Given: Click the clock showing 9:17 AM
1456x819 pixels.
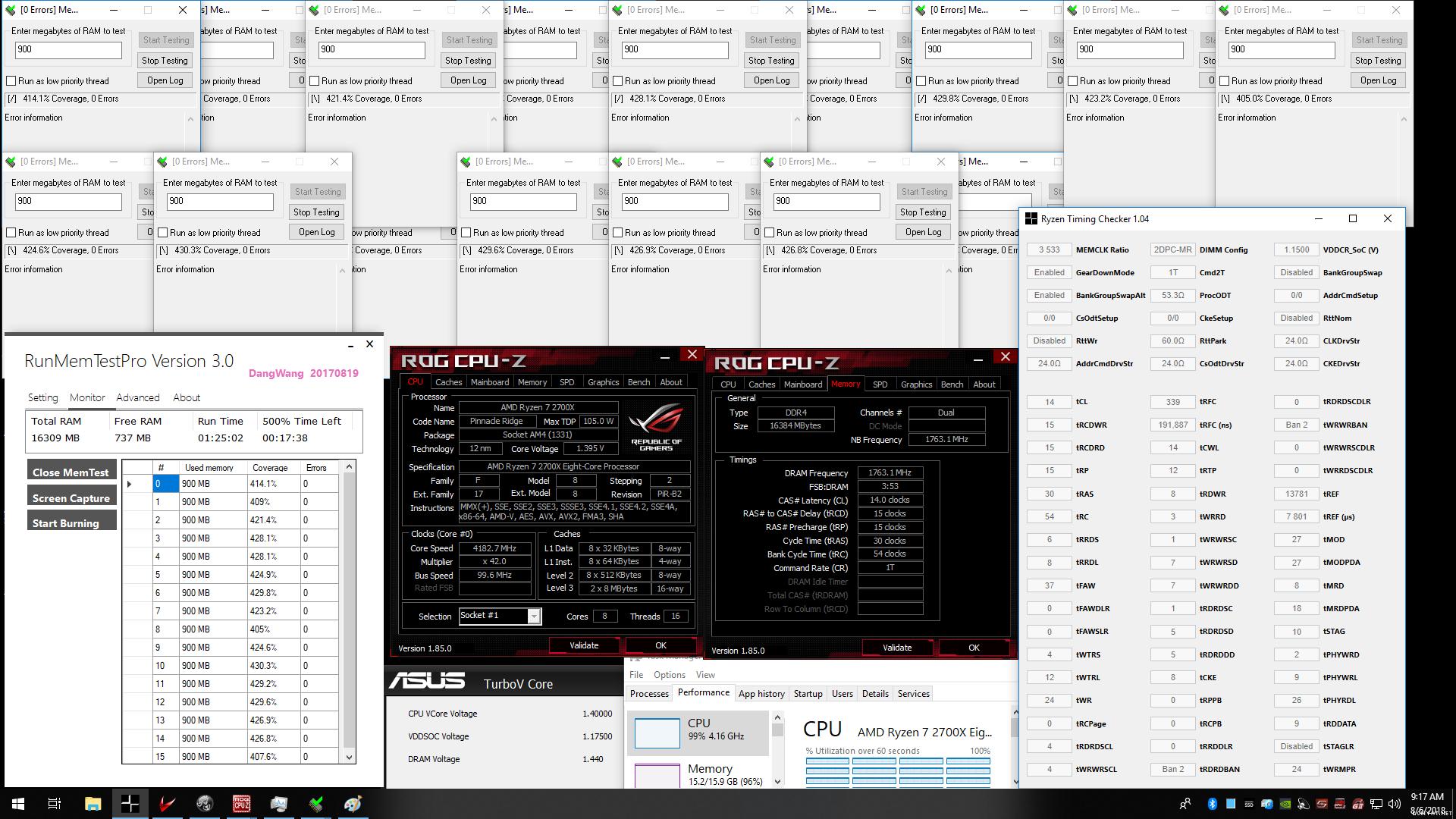Looking at the screenshot, I should tap(1426, 797).
